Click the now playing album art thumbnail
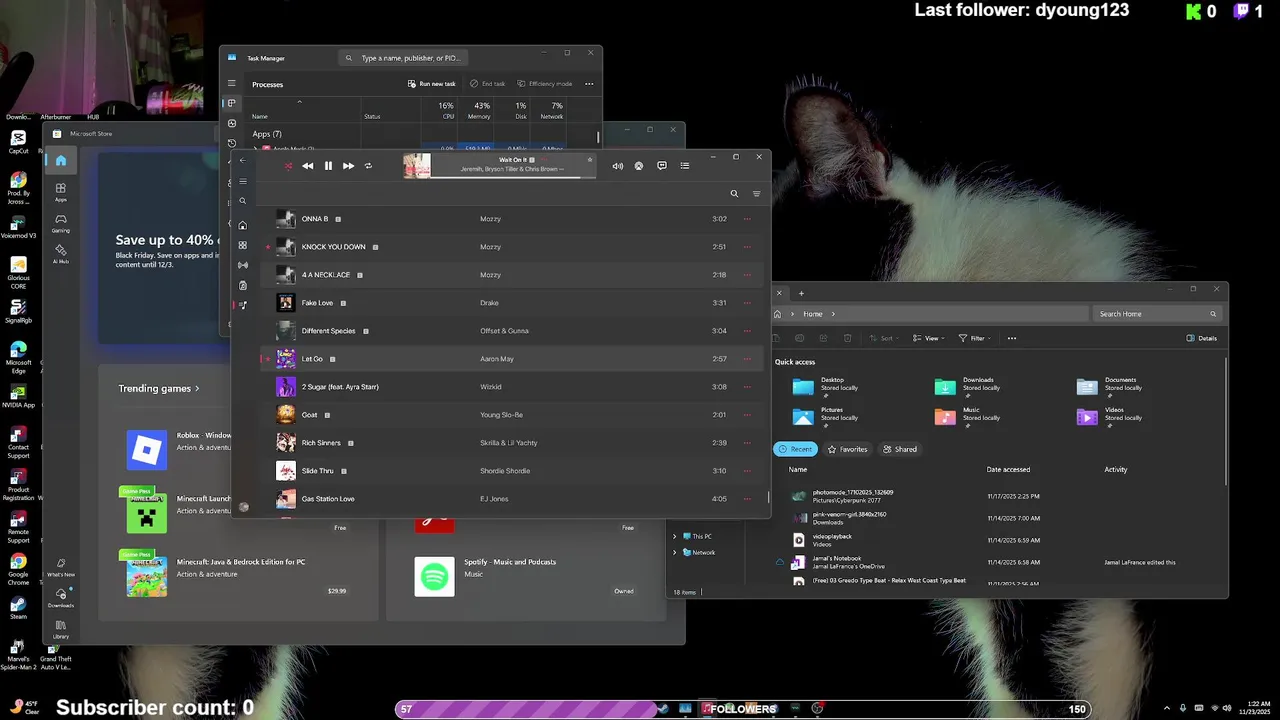This screenshot has height=720, width=1280. point(417,166)
